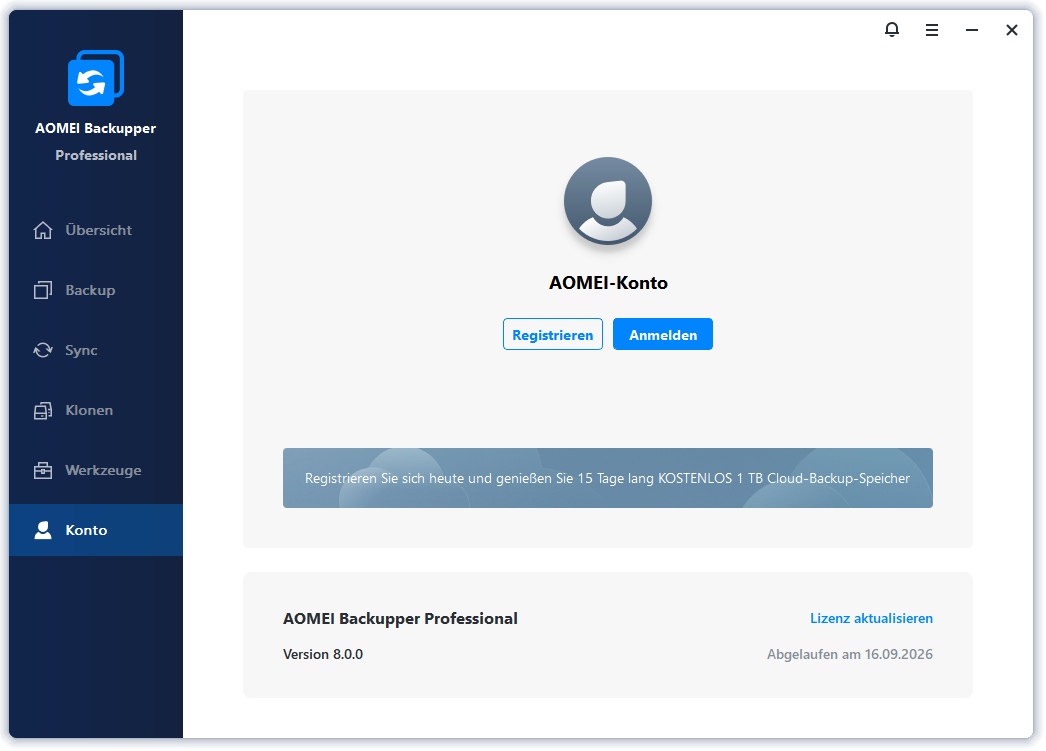The height and width of the screenshot is (751, 1046).
Task: Open the hamburger menu
Action: [x=932, y=30]
